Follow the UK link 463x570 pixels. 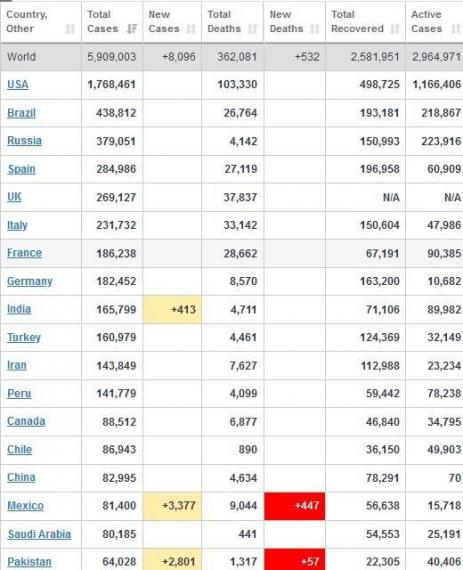[x=15, y=197]
